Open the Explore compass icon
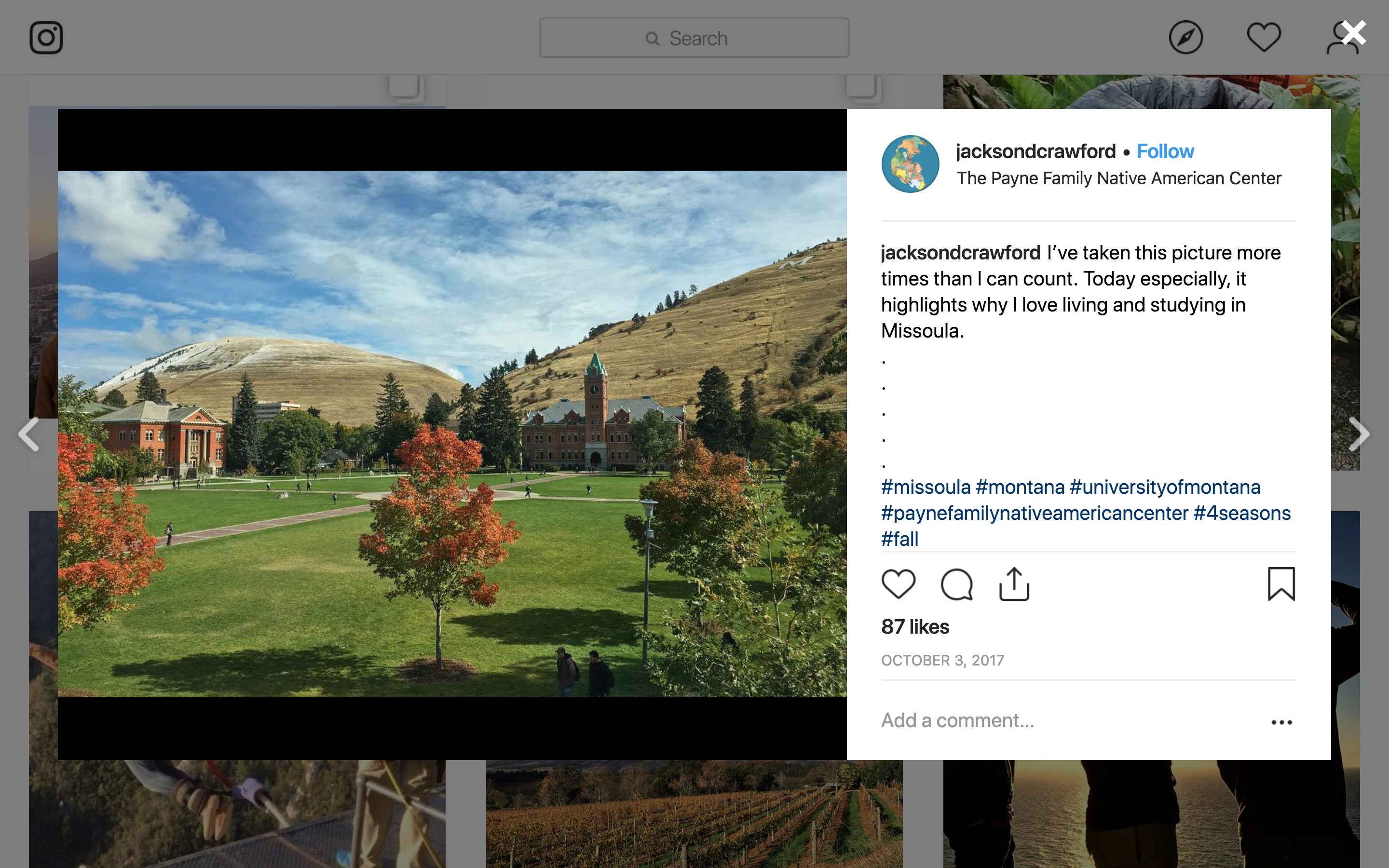 (1186, 38)
